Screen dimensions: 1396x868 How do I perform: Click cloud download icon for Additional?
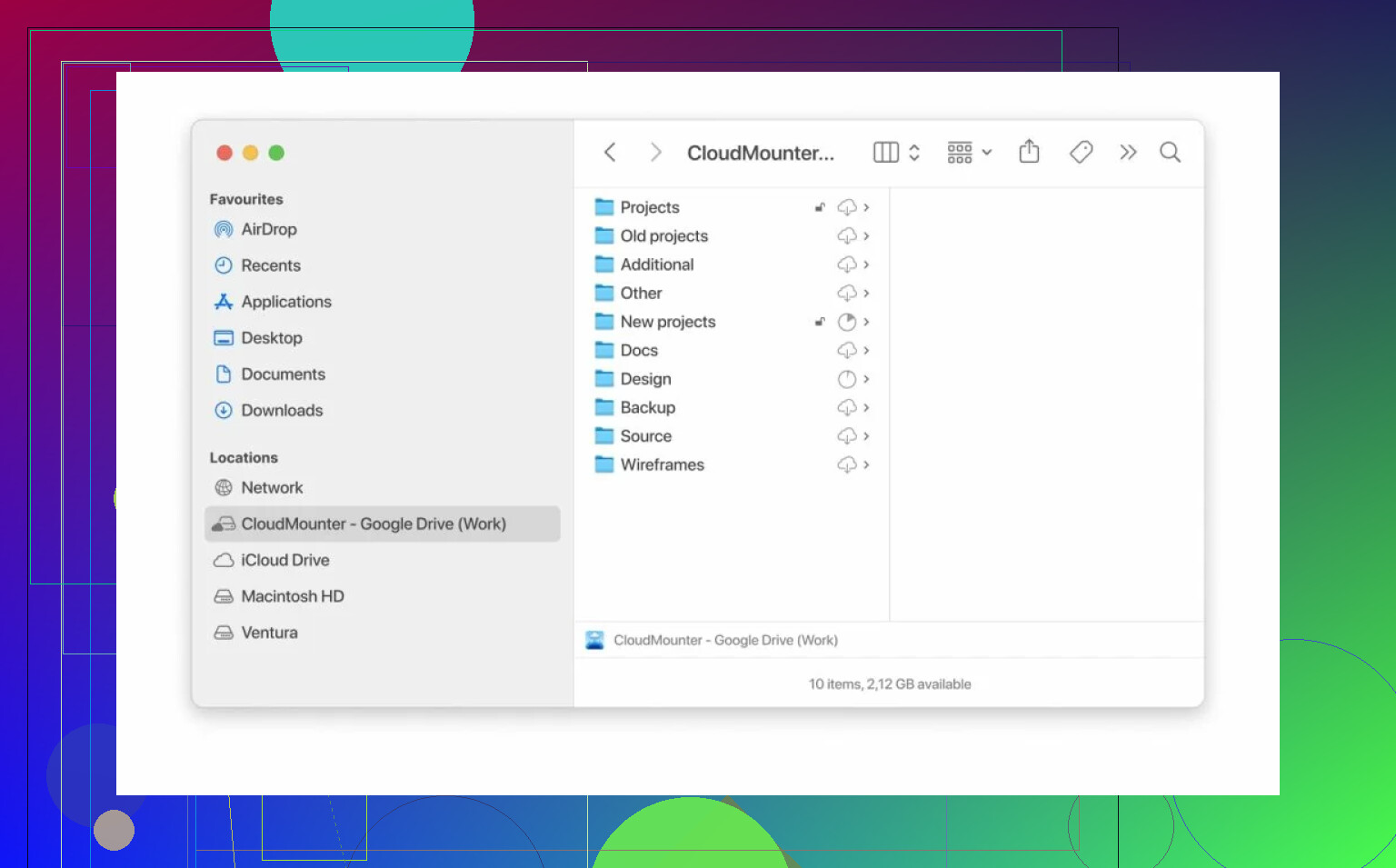847,264
